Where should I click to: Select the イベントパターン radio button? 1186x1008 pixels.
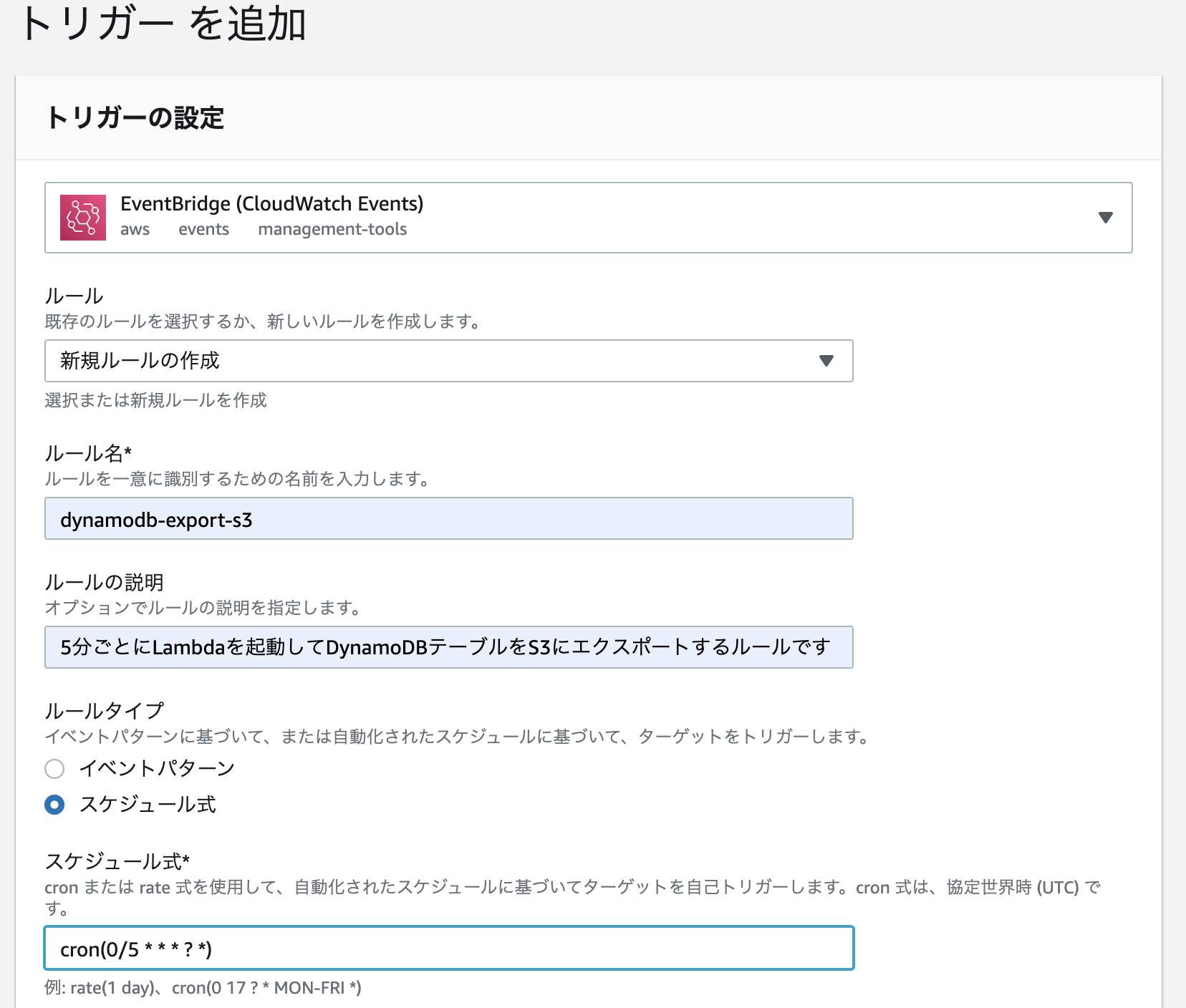pyautogui.click(x=54, y=769)
